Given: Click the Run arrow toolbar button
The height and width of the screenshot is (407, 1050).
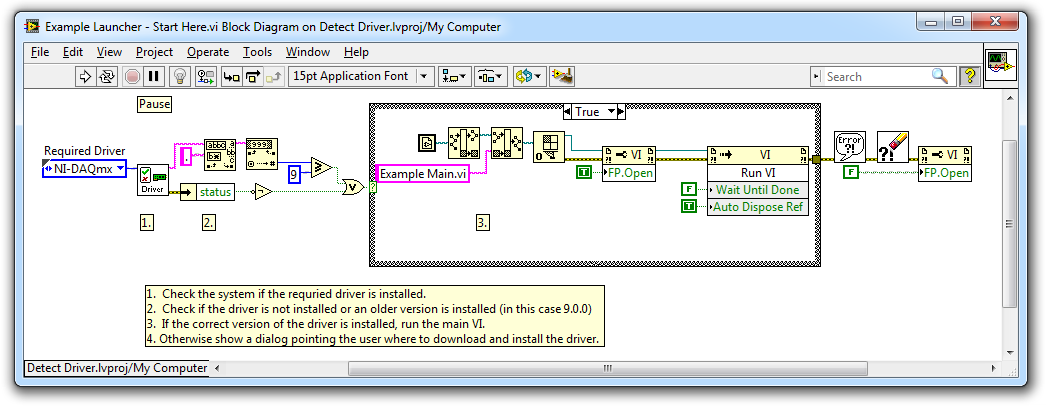Looking at the screenshot, I should 85,76.
